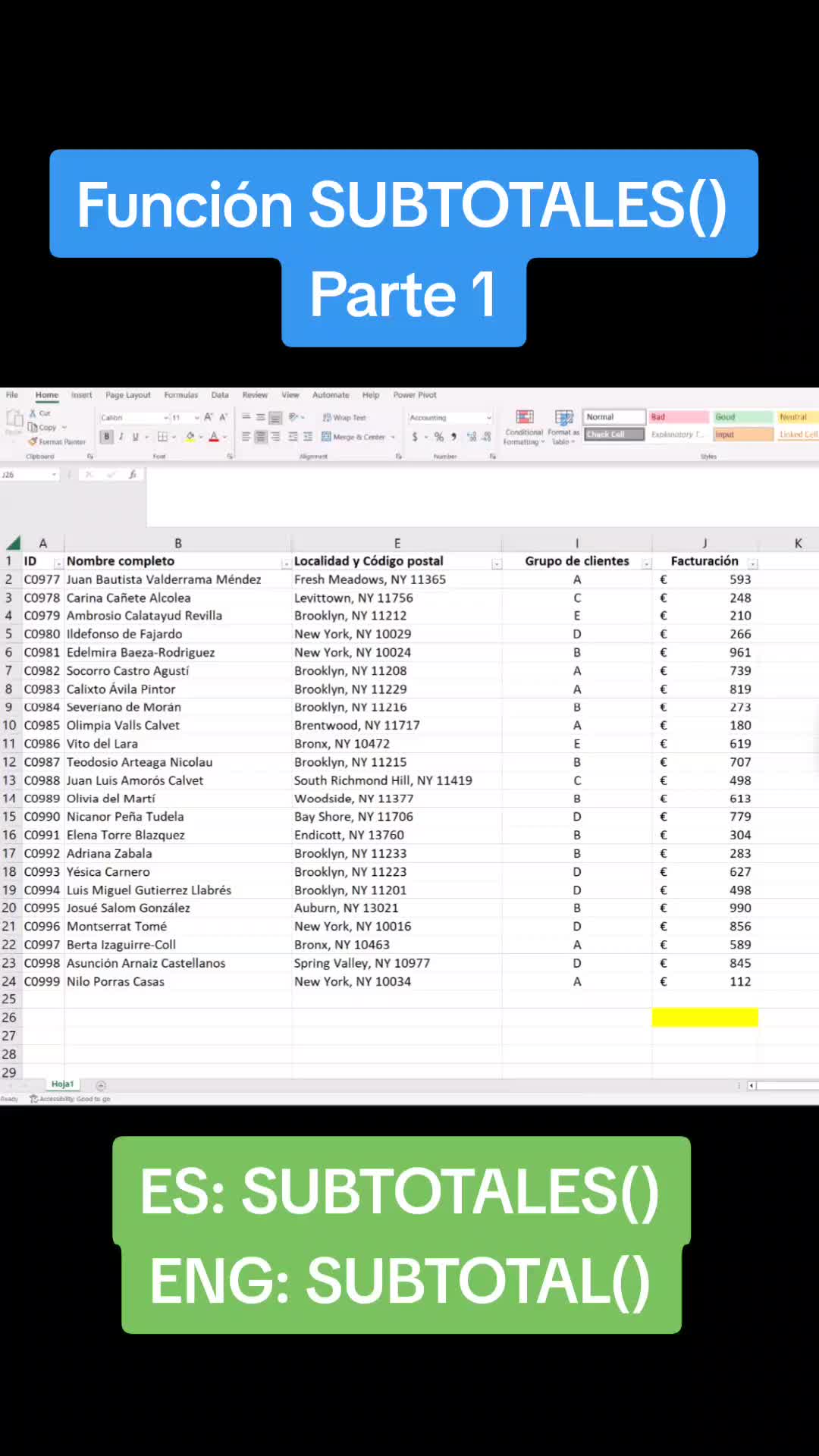
Task: Click the Orientation text angle icon
Action: pyautogui.click(x=293, y=417)
